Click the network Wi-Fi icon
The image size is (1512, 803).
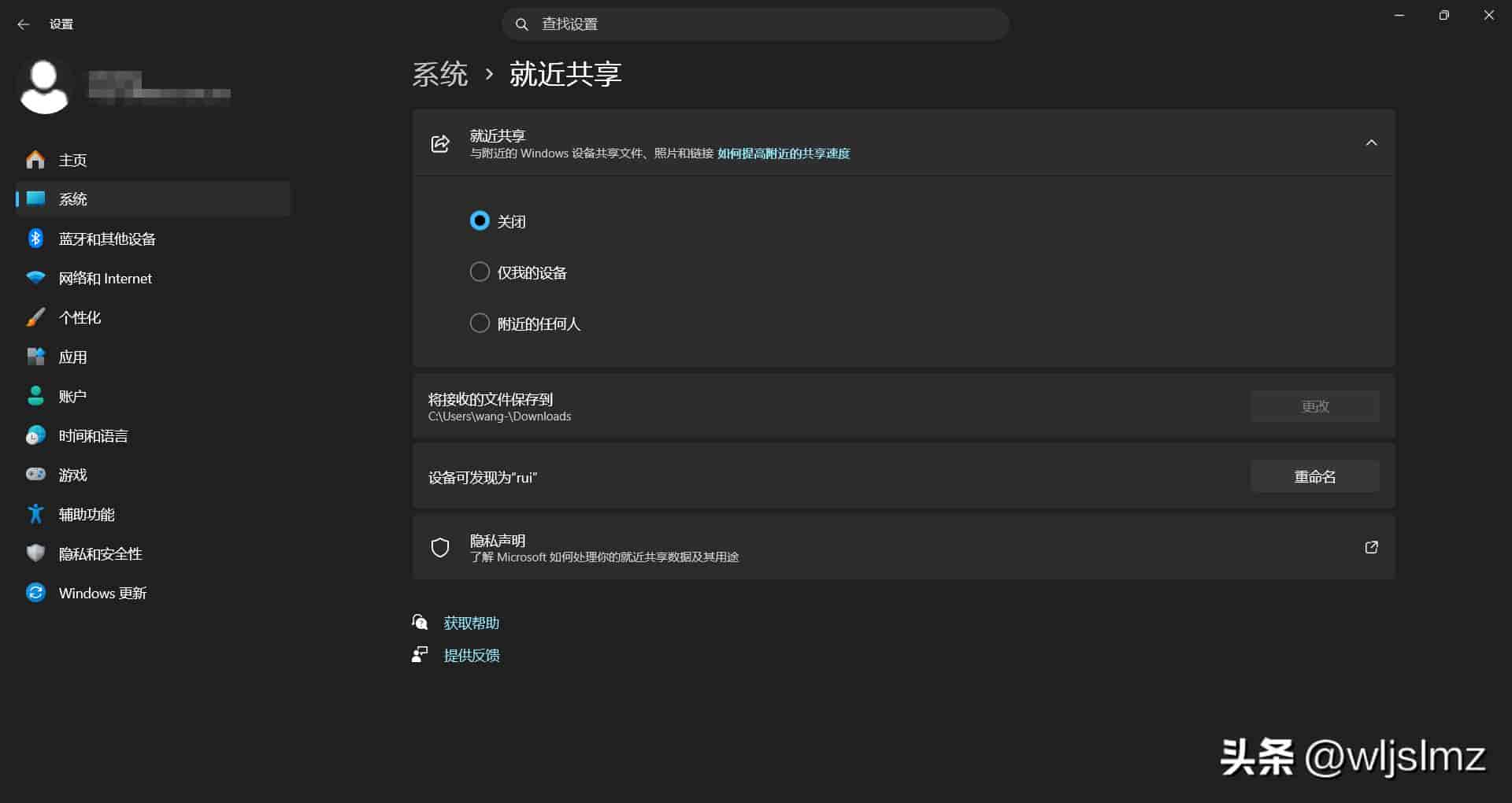point(35,278)
